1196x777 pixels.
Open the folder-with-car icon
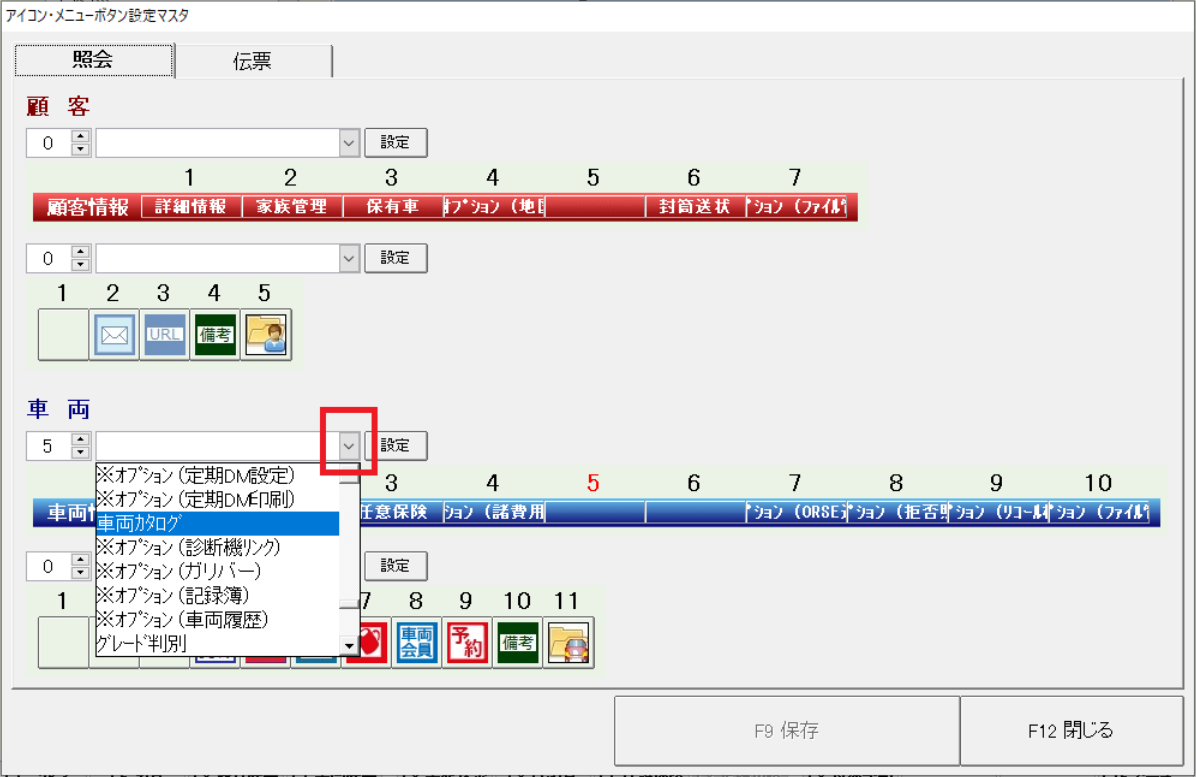(x=568, y=642)
